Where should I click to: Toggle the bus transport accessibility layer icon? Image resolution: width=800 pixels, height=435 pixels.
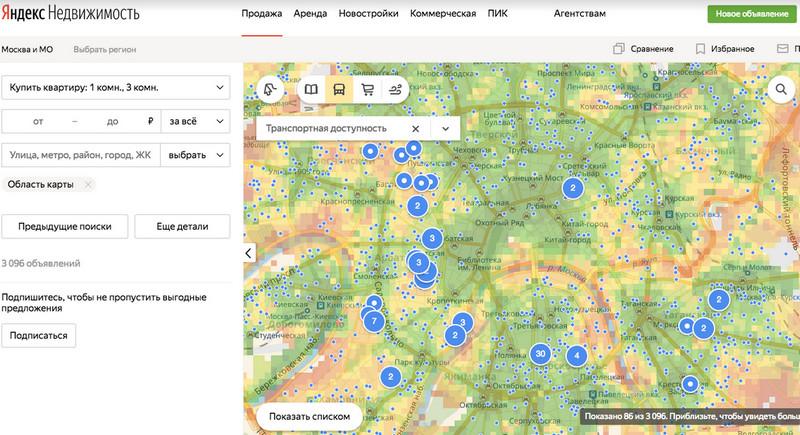[x=339, y=90]
